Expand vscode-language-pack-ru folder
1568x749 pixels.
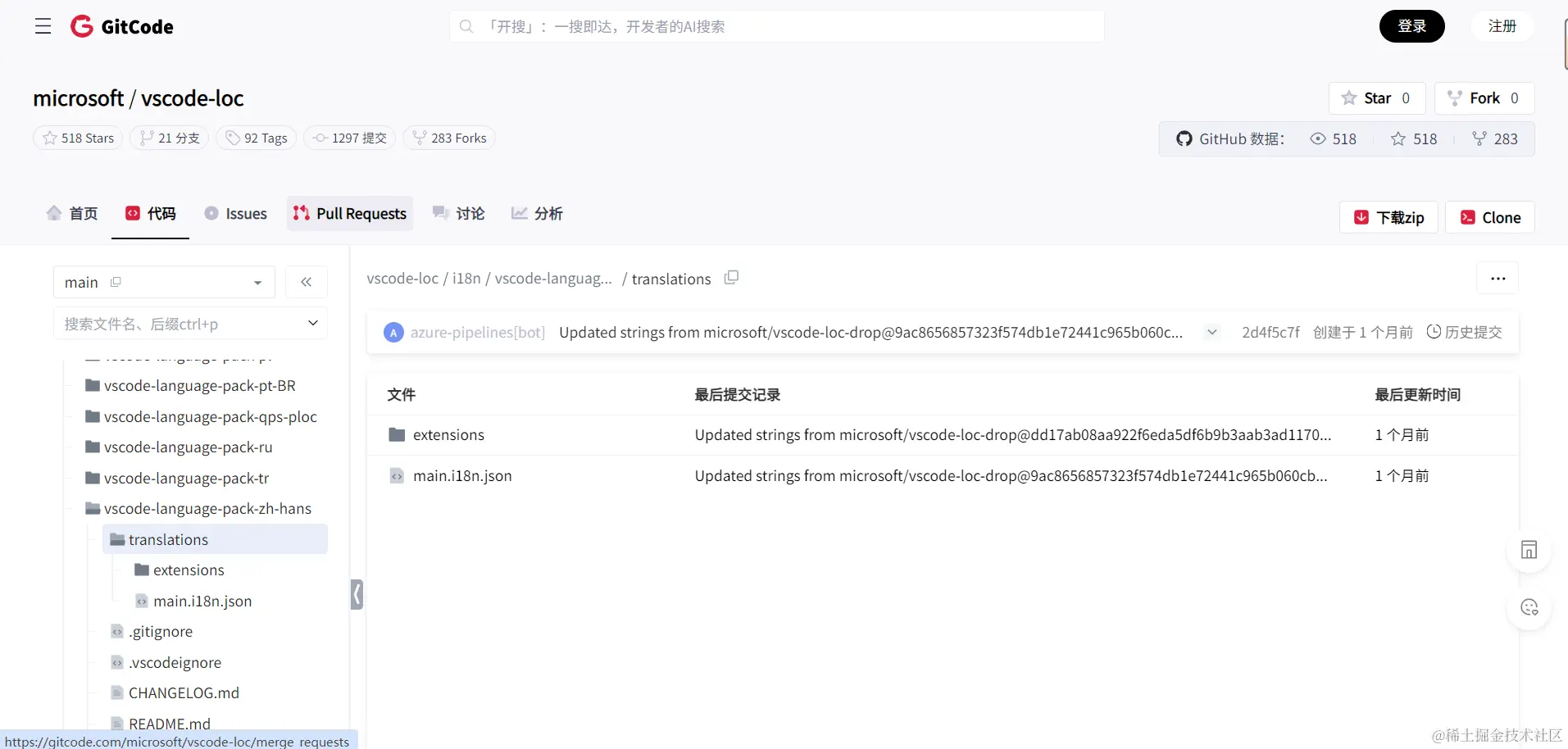[179, 447]
